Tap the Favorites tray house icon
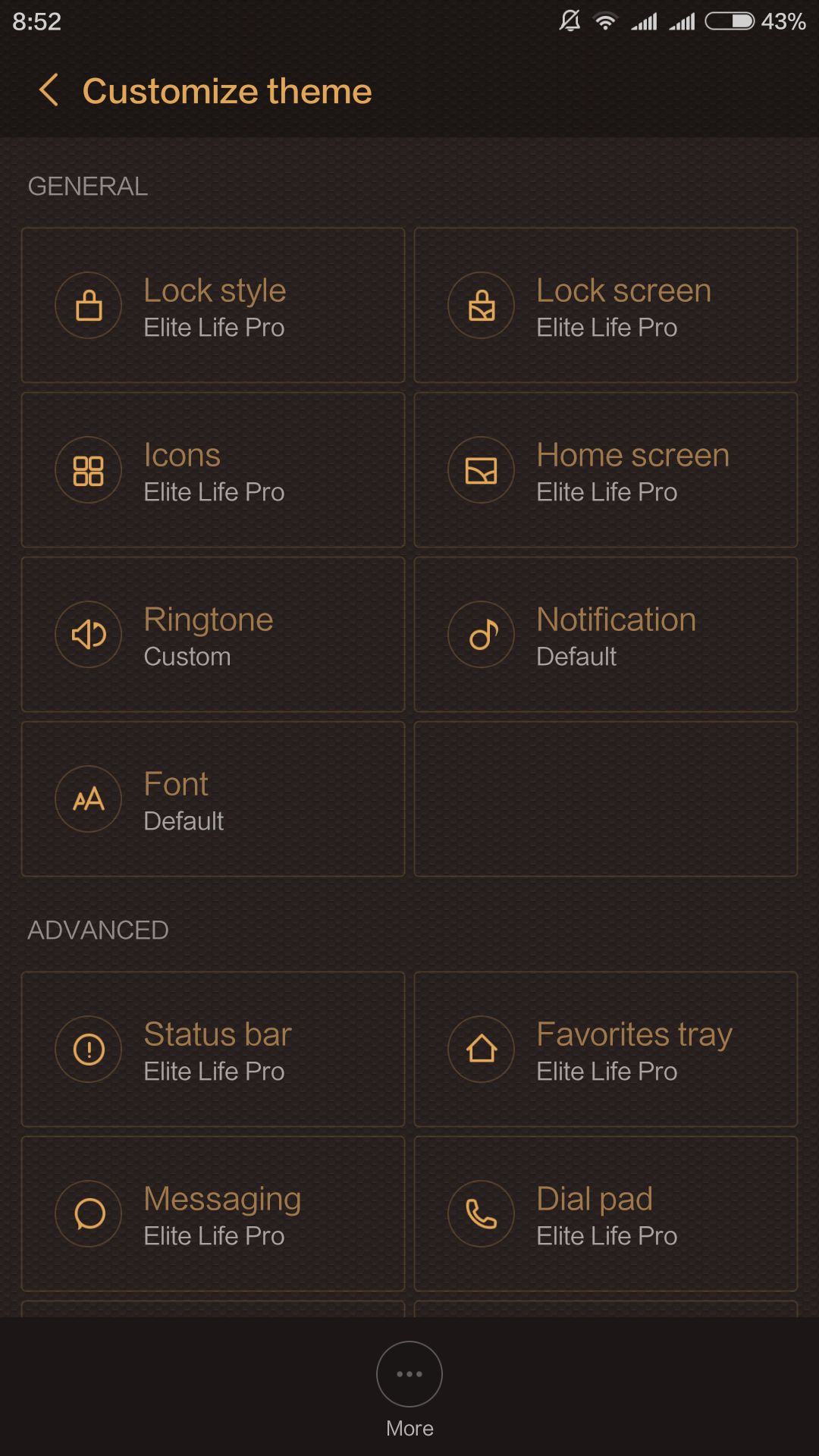This screenshot has height=1456, width=819. (482, 1050)
